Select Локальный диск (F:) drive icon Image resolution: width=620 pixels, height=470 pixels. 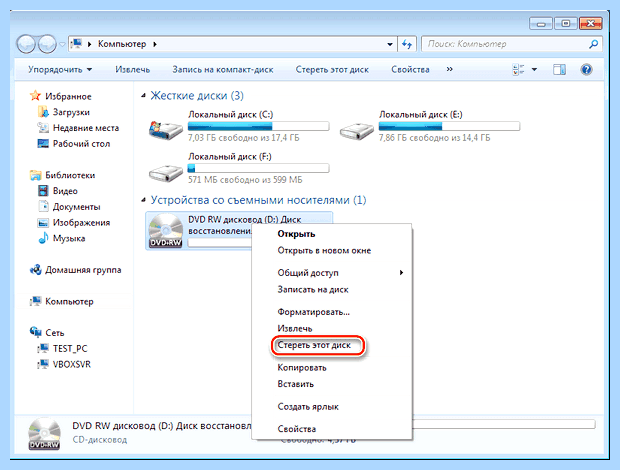[166, 172]
